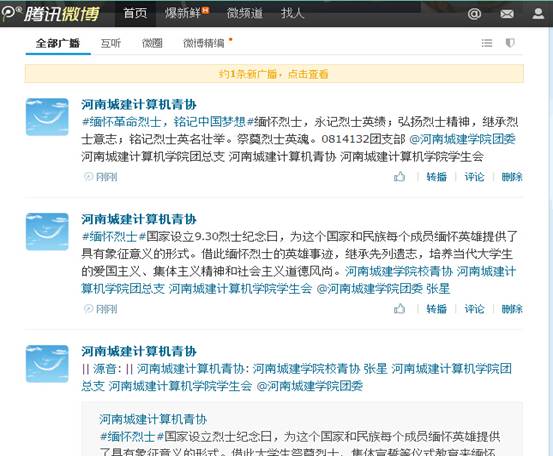The width and height of the screenshot is (553, 456).
Task: Open 张星 link in the second post
Action: [438, 288]
